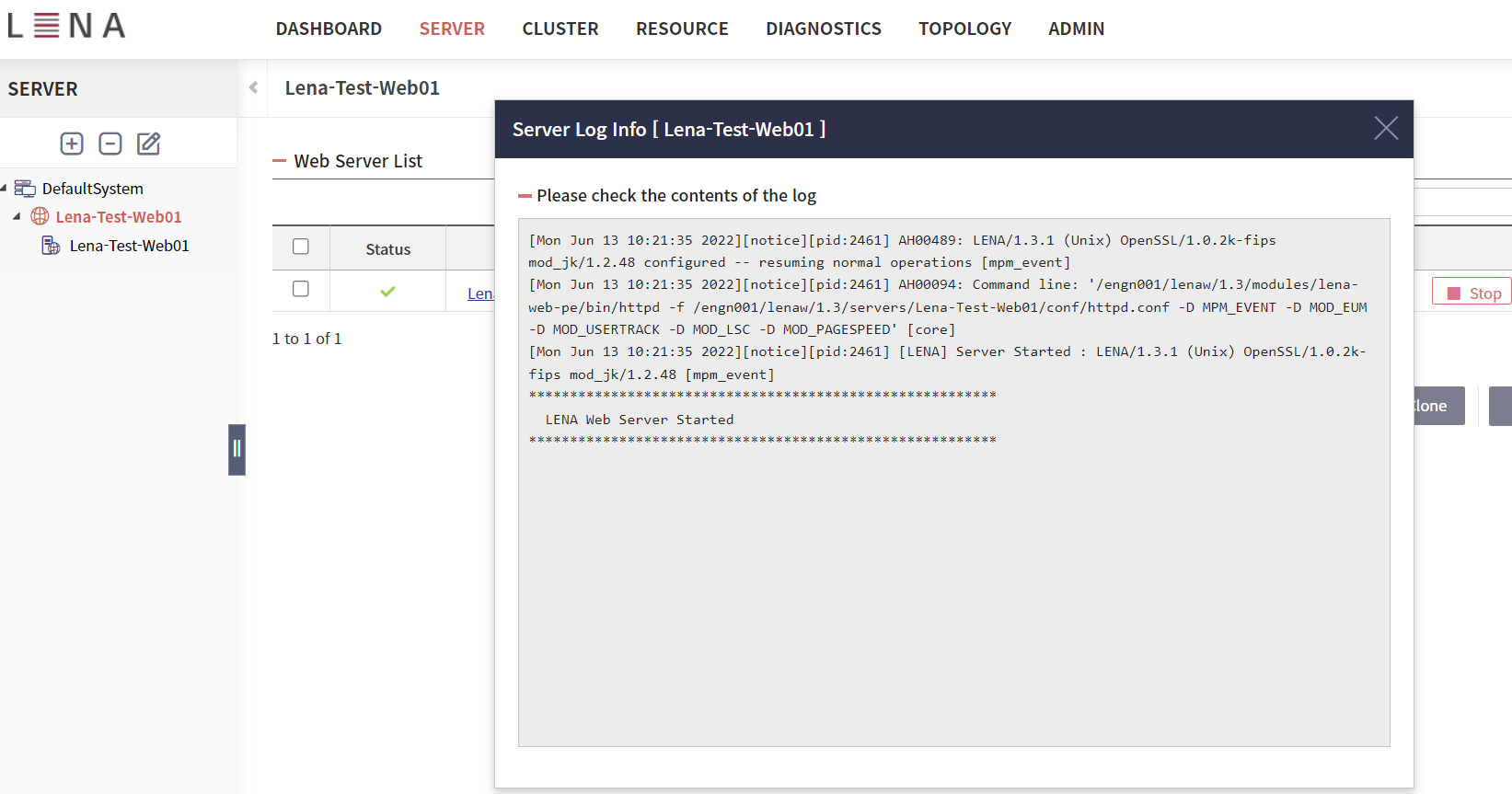Open the SERVER menu
The image size is (1512, 794).
[452, 29]
